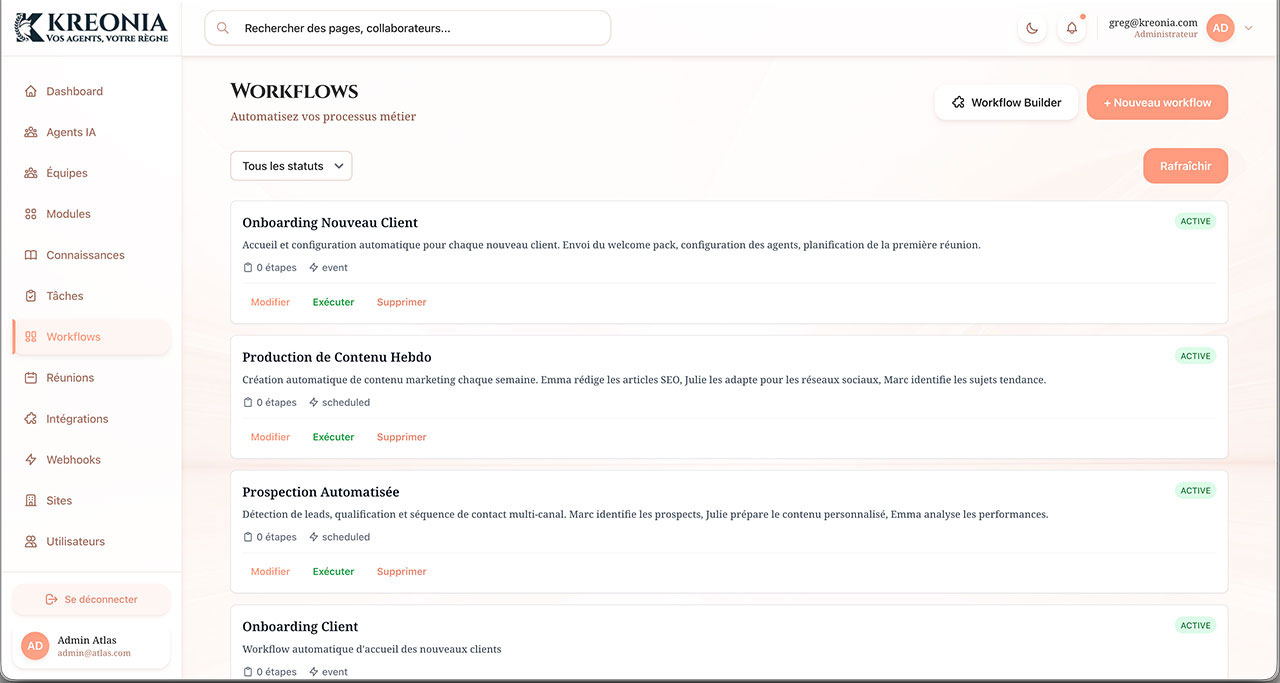Viewport: 1280px width, 683px height.
Task: Select the Agents IA sidebar icon
Action: pyautogui.click(x=30, y=131)
